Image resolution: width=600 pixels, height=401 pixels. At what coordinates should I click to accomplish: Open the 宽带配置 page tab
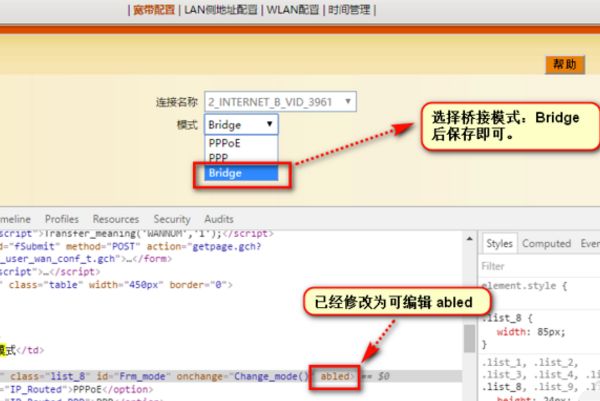click(154, 10)
